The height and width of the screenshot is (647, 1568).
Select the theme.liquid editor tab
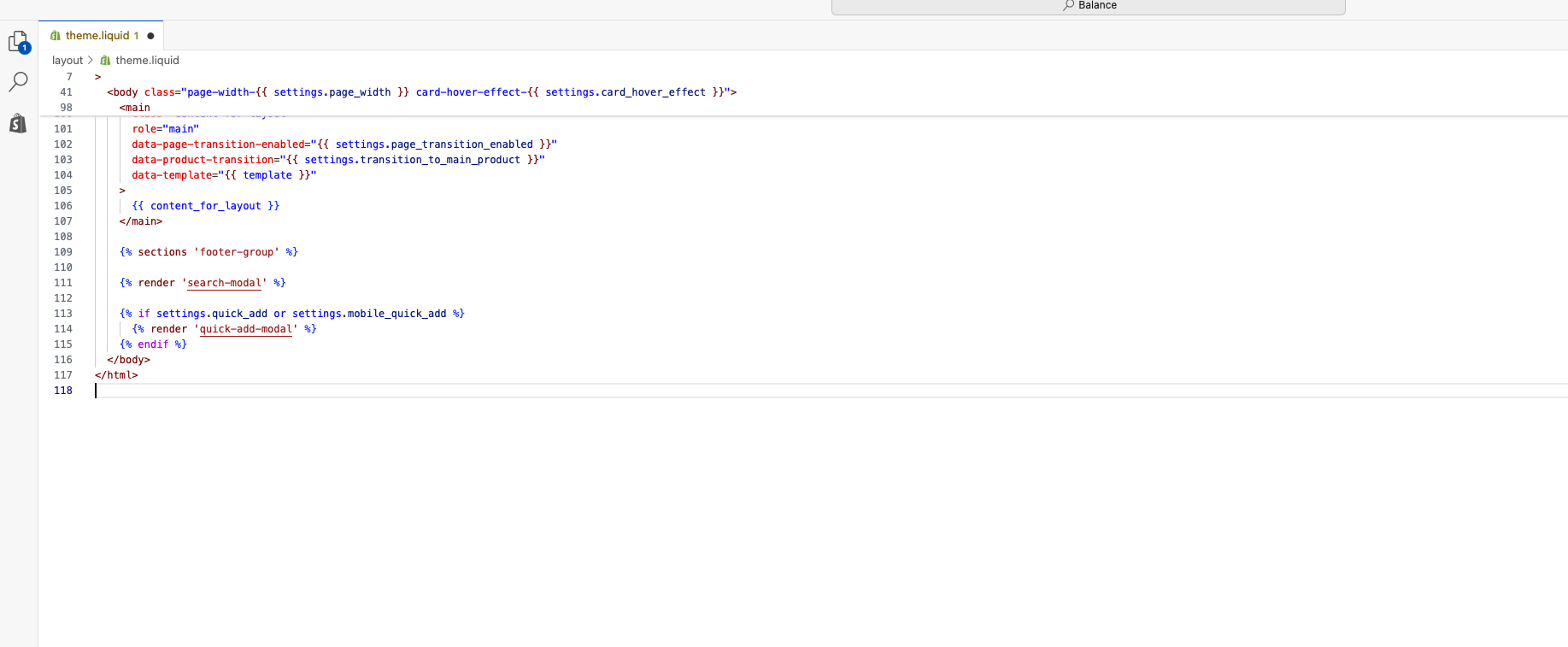101,35
